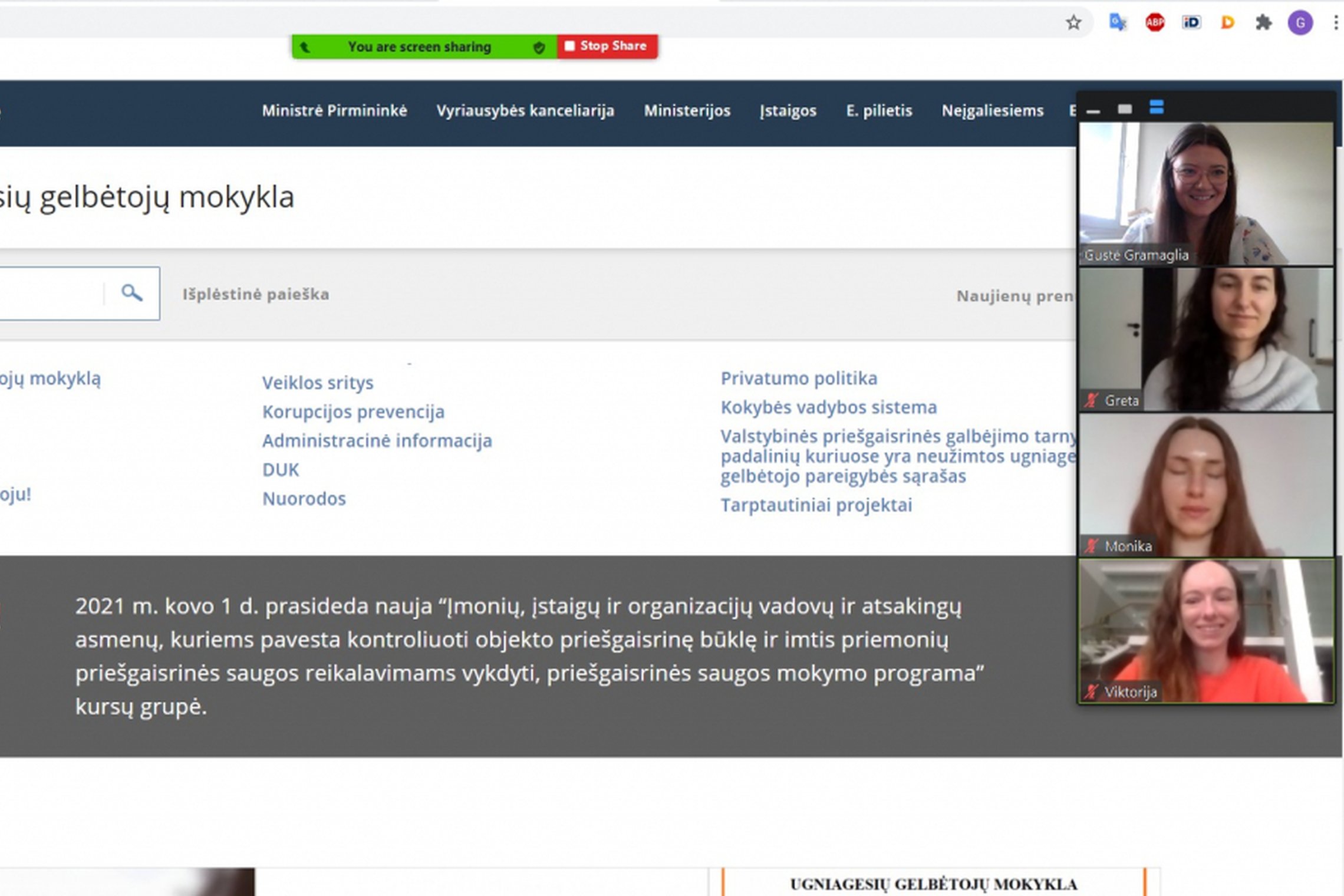Select Gustė Gramaglia's video tile
Screen dimensions: 1344x896
coord(1206,194)
